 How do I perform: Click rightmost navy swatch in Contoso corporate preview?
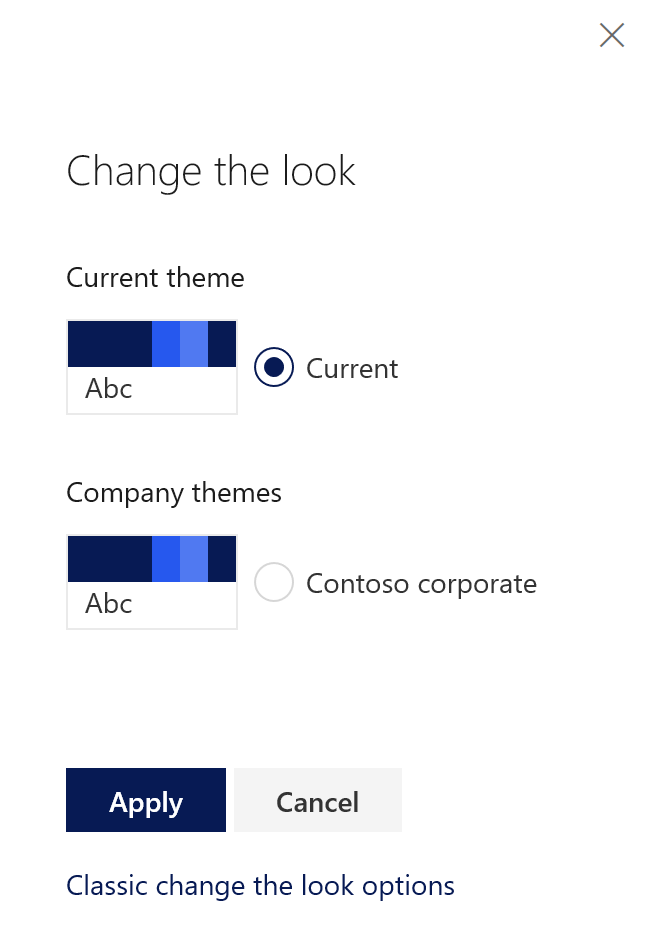coord(222,559)
